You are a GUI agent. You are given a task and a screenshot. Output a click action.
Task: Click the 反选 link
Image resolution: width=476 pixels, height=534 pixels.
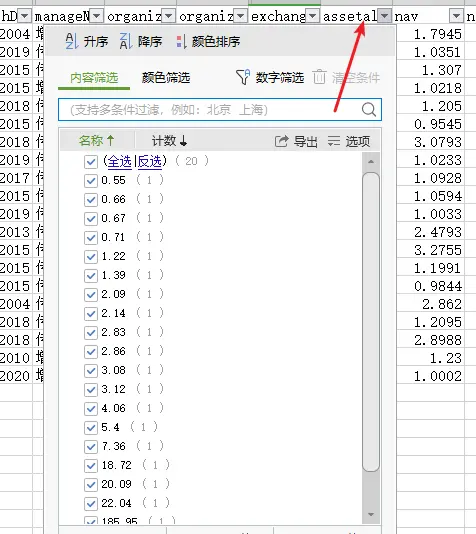[149, 161]
